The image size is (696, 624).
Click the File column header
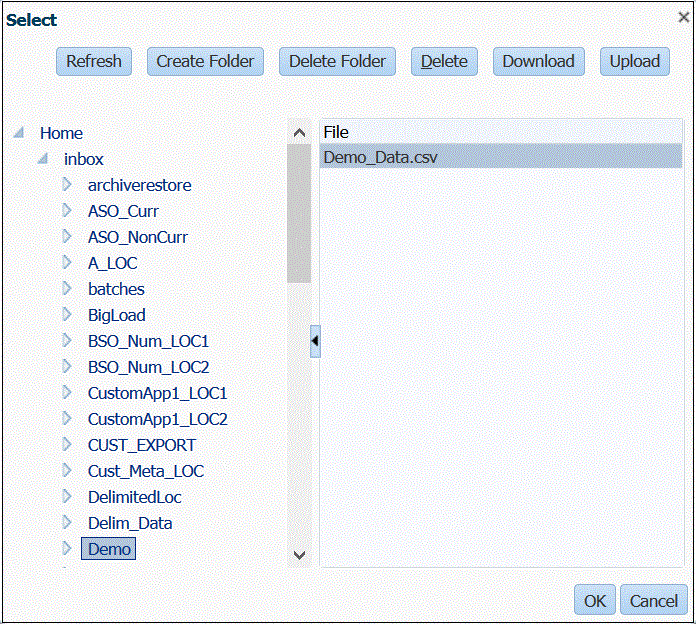pyautogui.click(x=336, y=132)
